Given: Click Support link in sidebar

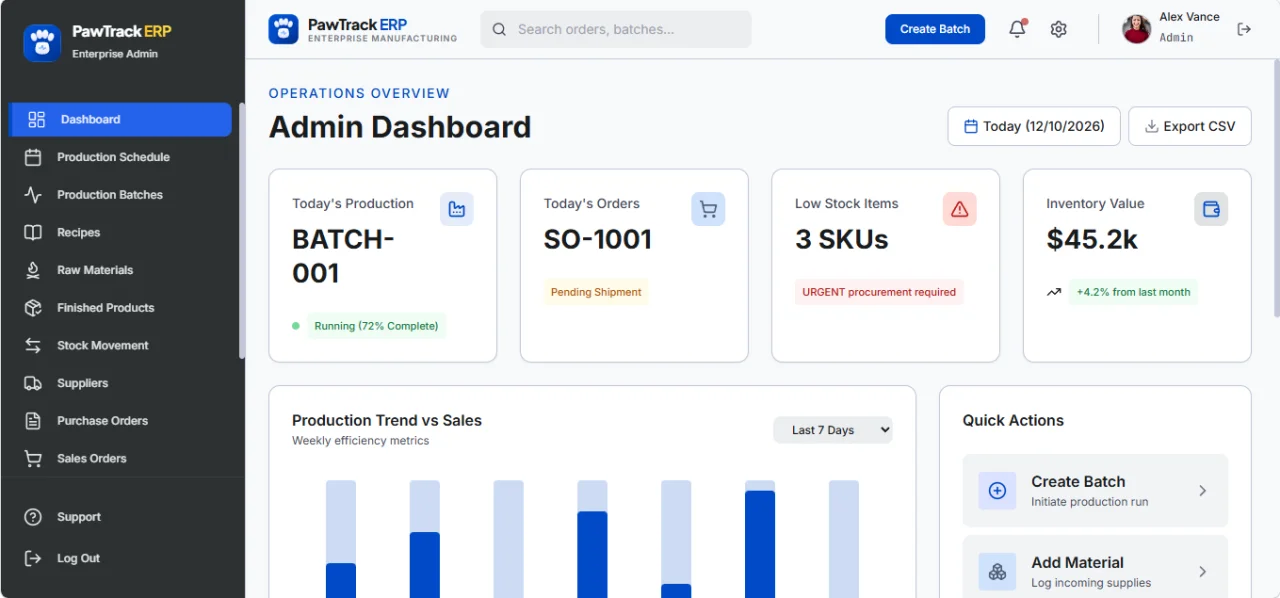Looking at the screenshot, I should [x=79, y=517].
